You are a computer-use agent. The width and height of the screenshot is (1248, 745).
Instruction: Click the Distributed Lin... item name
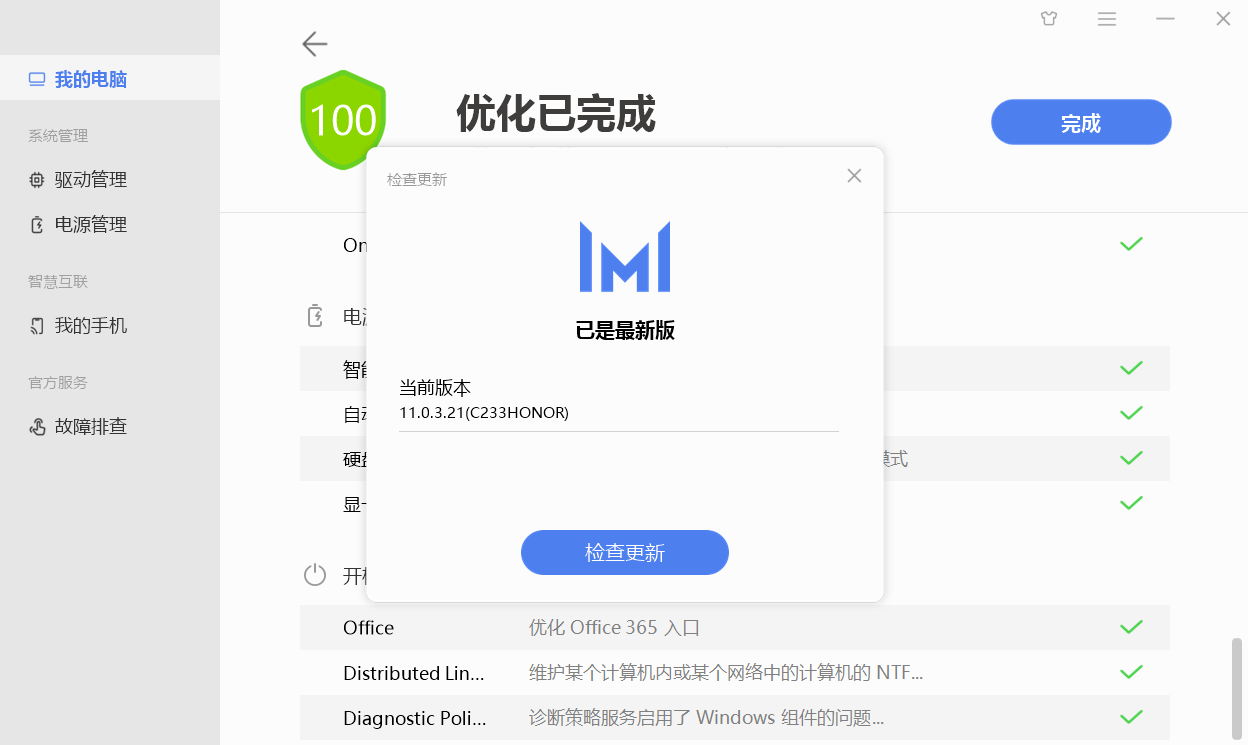point(414,673)
